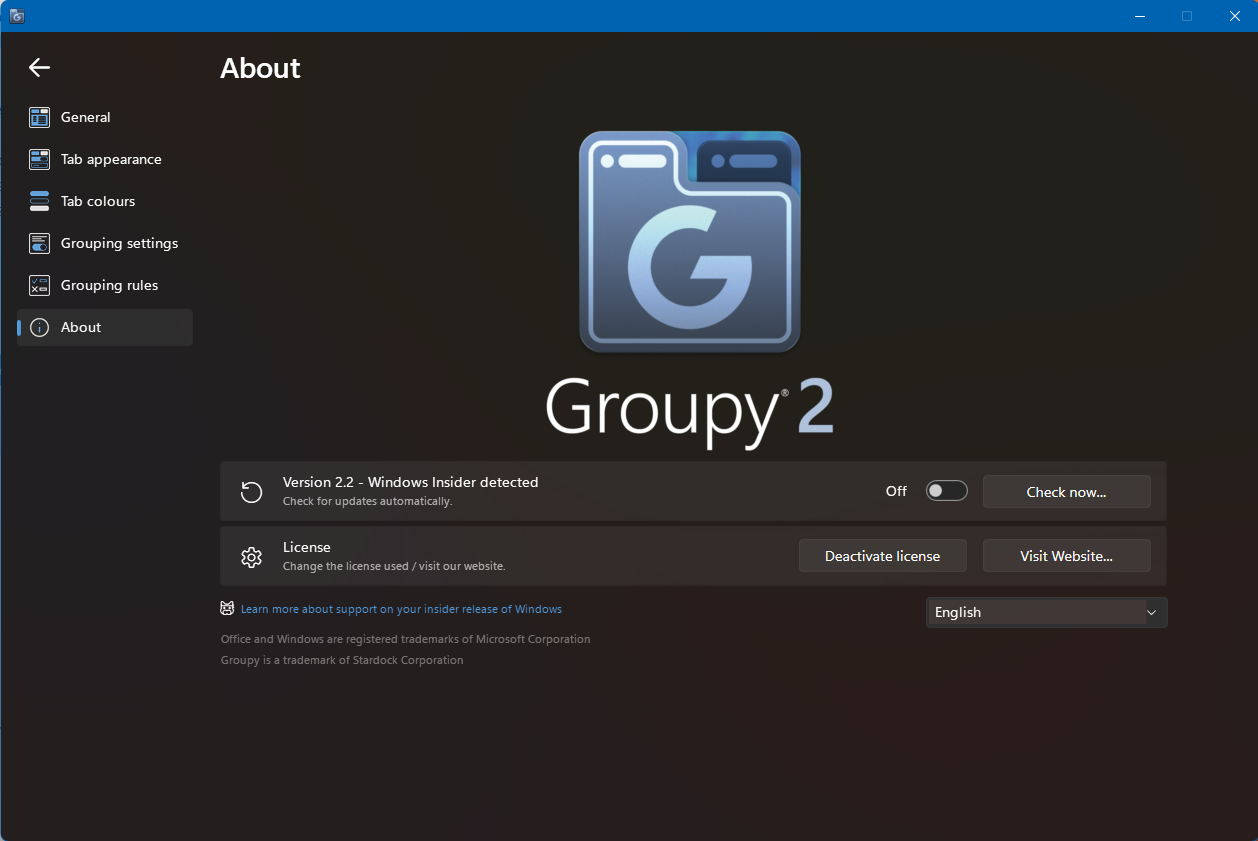Click the Office and Windows trademarks text
This screenshot has height=841, width=1258.
pos(405,639)
